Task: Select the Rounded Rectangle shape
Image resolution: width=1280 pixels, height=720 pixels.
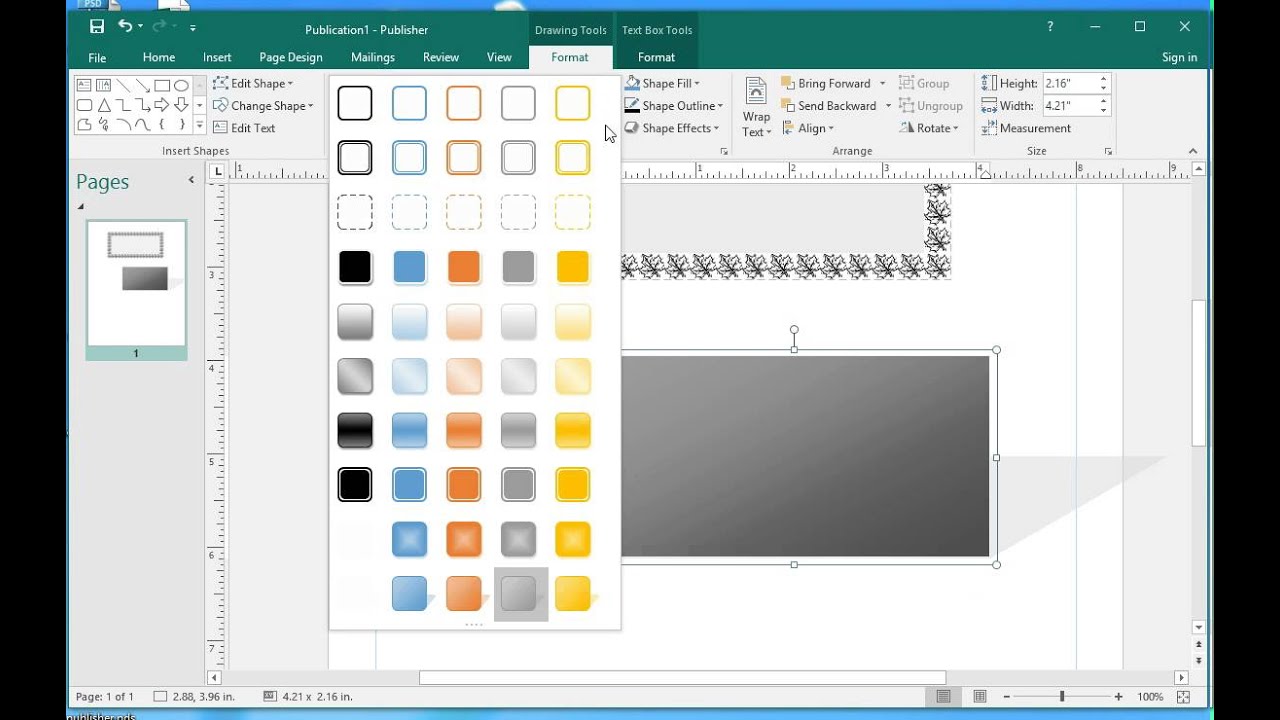Action: coord(84,105)
